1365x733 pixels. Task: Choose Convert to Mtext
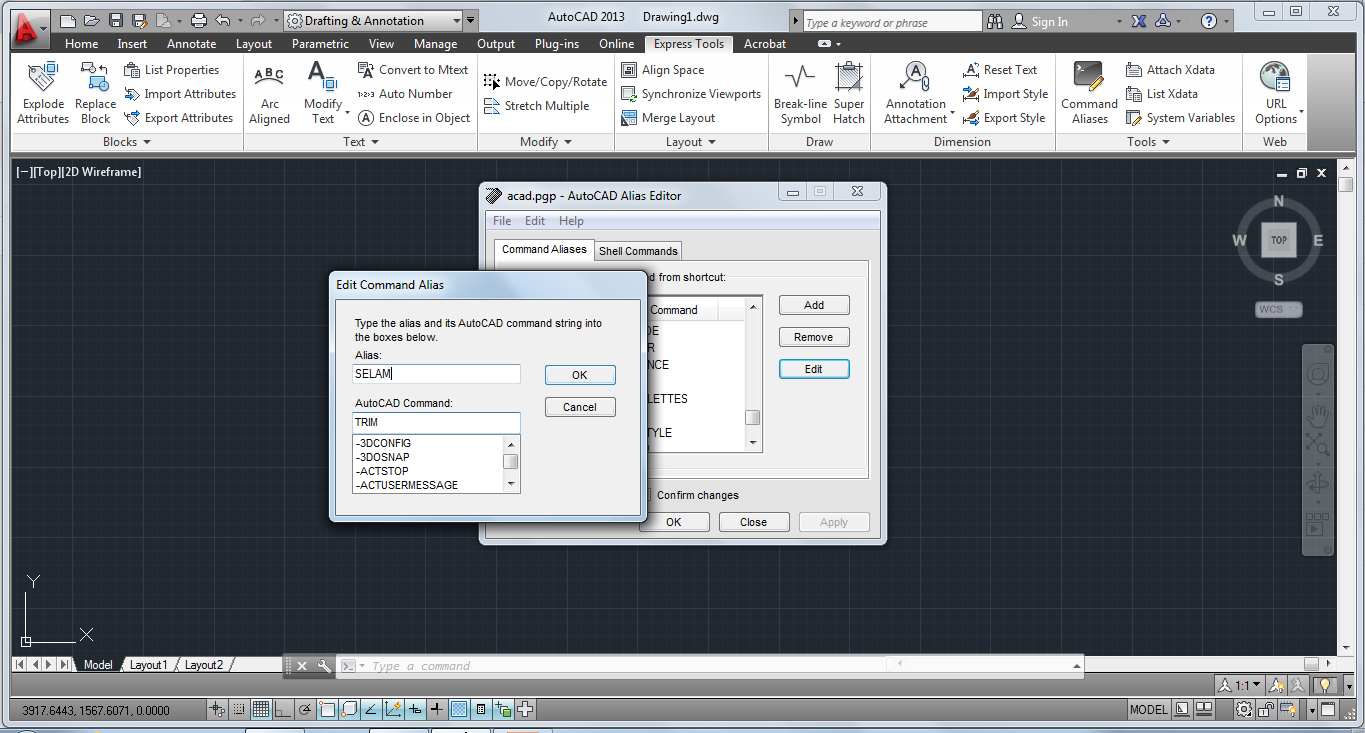coord(413,70)
